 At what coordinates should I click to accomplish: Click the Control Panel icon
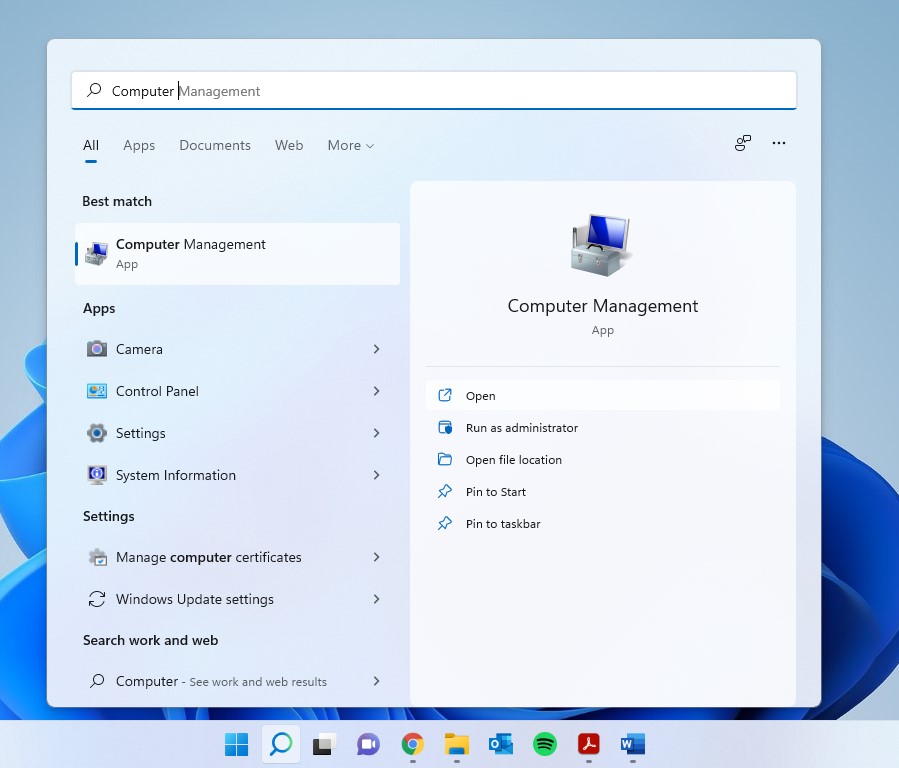[97, 391]
